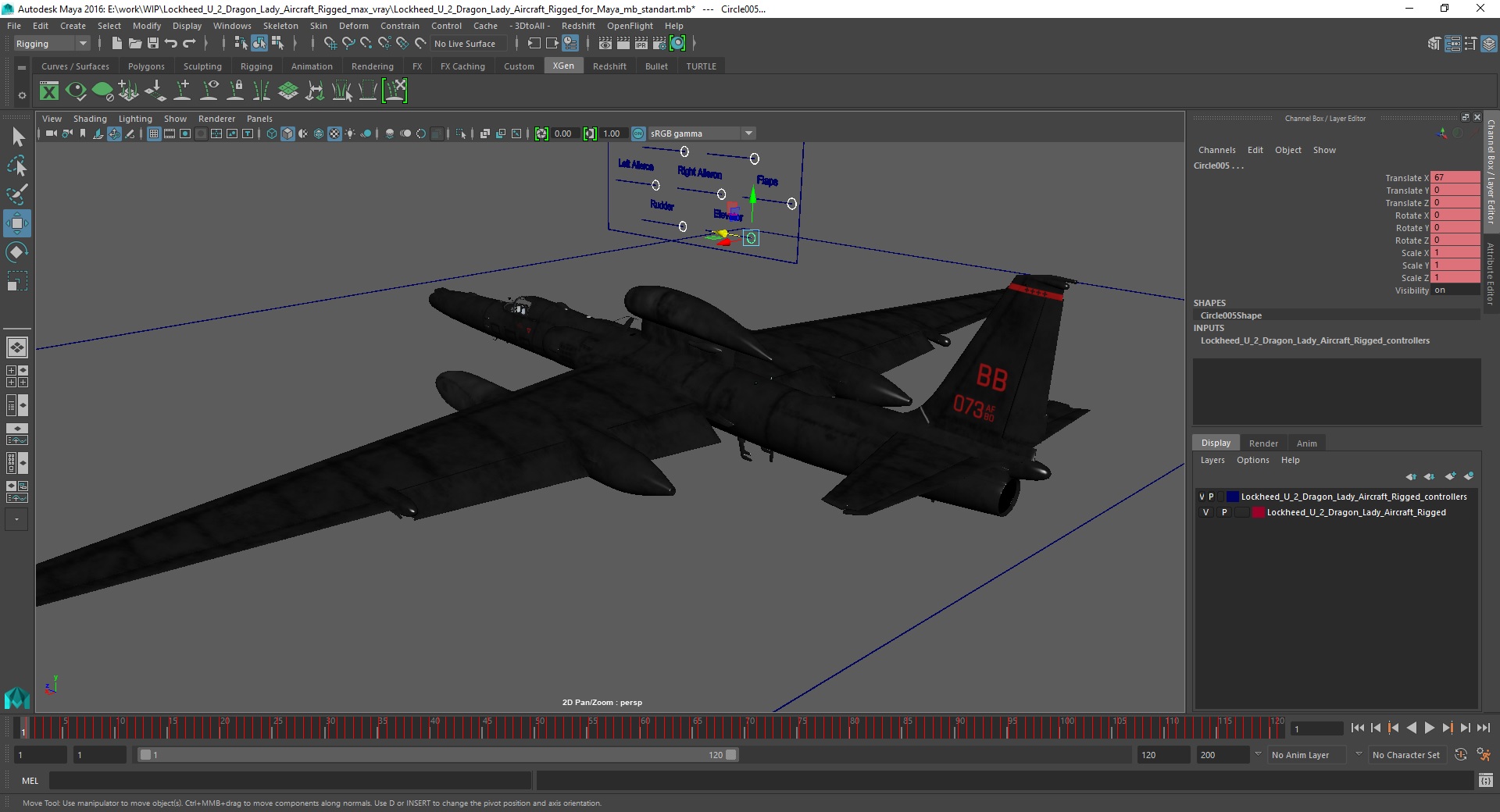Undo the last action
Screen dimensions: 1500x812
(x=171, y=44)
